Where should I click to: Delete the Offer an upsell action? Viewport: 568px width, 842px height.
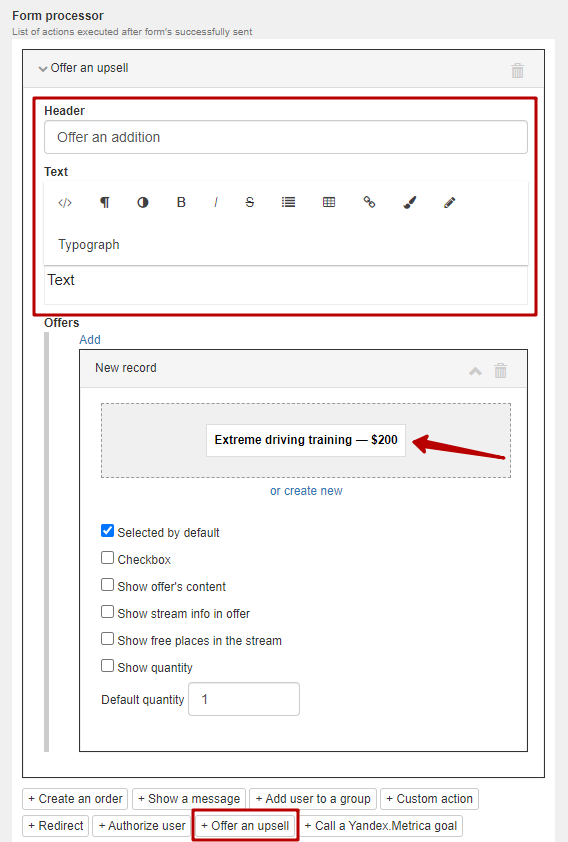pyautogui.click(x=518, y=70)
